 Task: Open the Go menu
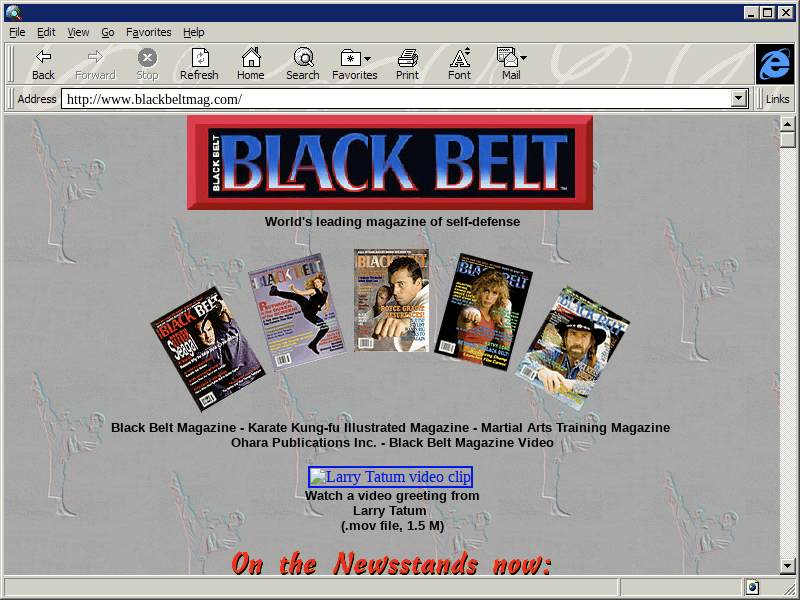tap(107, 32)
